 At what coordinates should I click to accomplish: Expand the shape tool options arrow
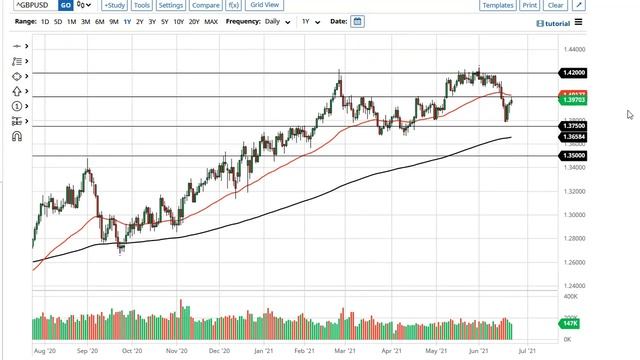click(27, 76)
